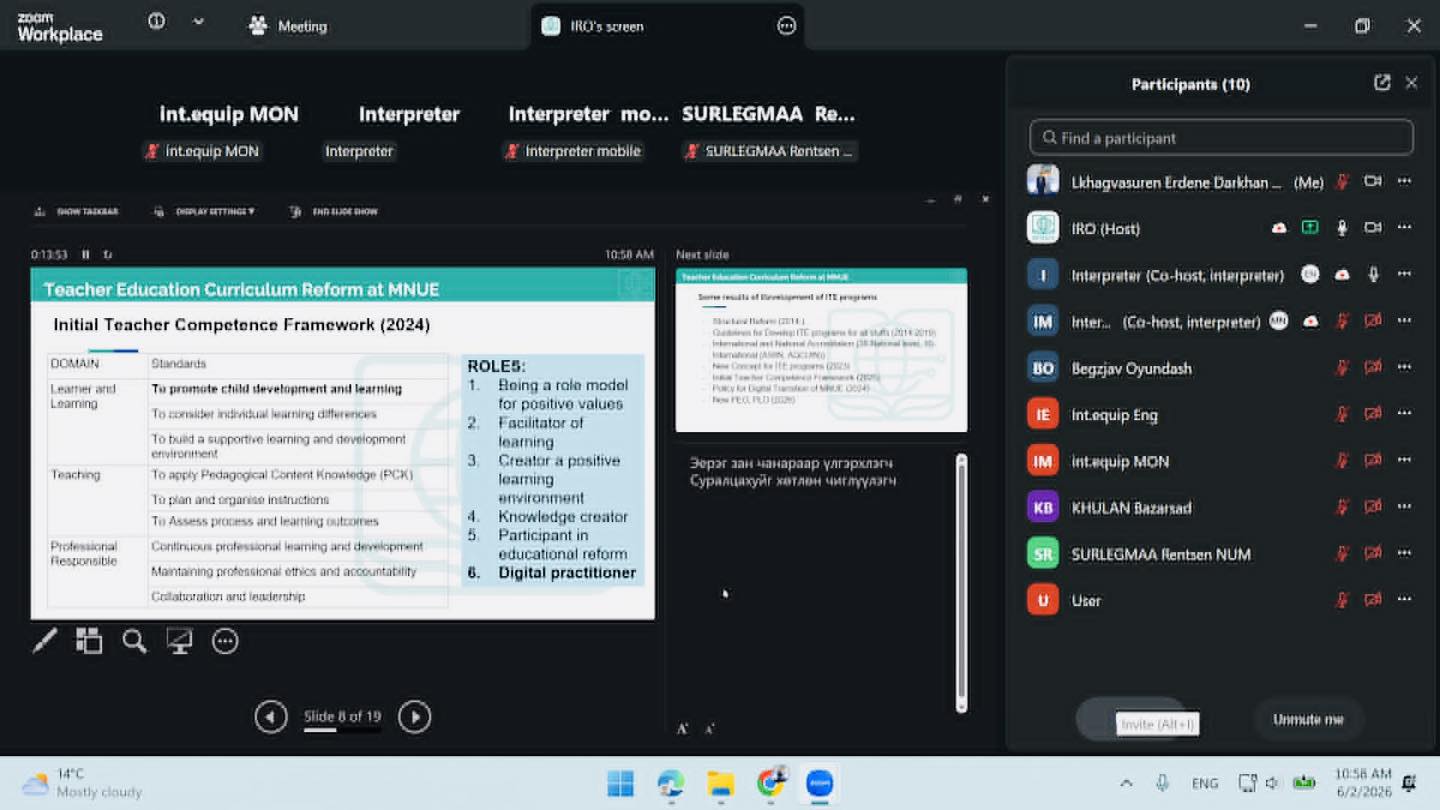Open File Explorer from the taskbar
This screenshot has width=1440, height=810.
tap(720, 783)
